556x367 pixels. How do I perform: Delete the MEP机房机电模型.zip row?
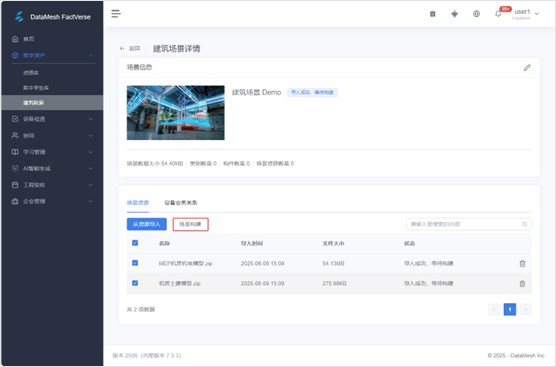[522, 263]
